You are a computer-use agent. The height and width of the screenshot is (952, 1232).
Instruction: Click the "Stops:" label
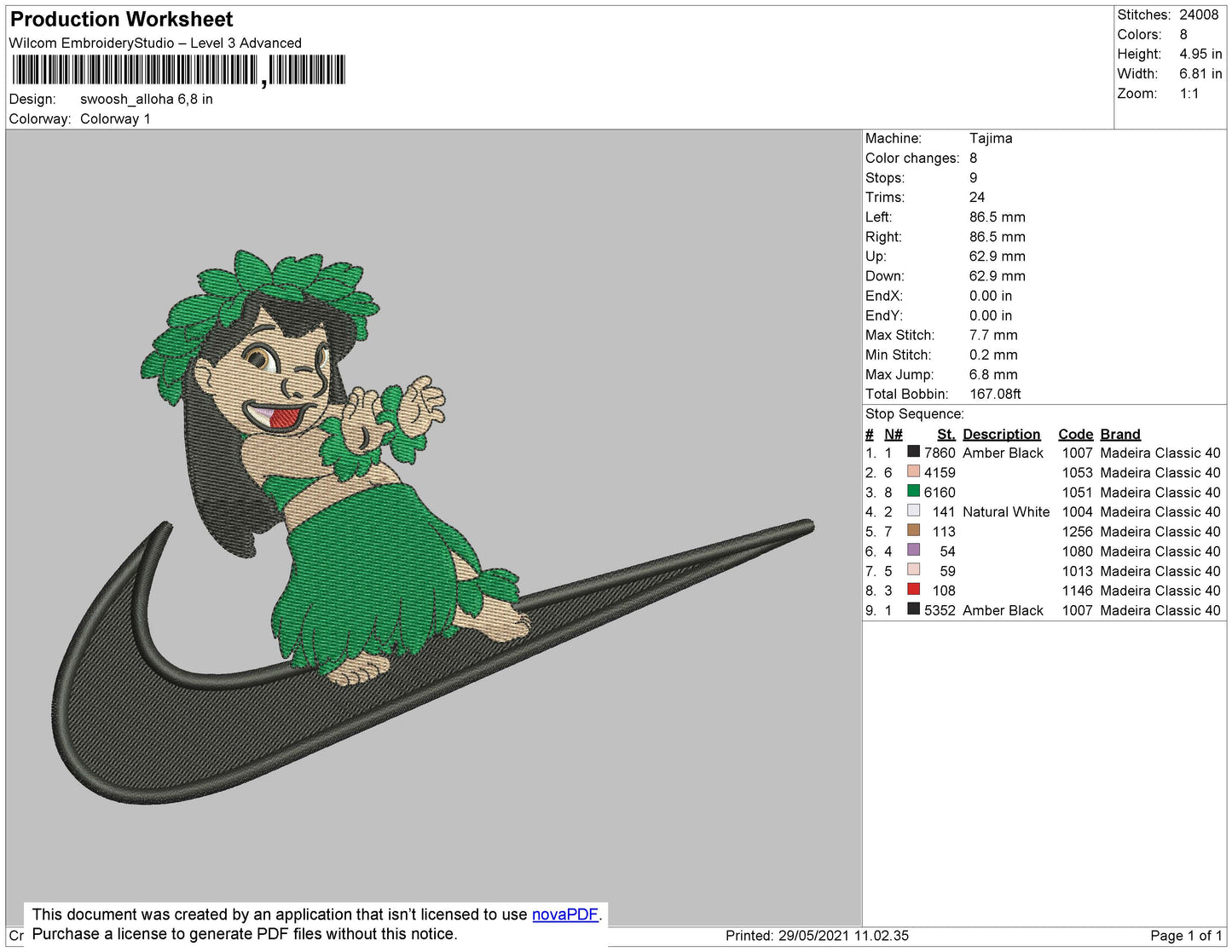(885, 177)
